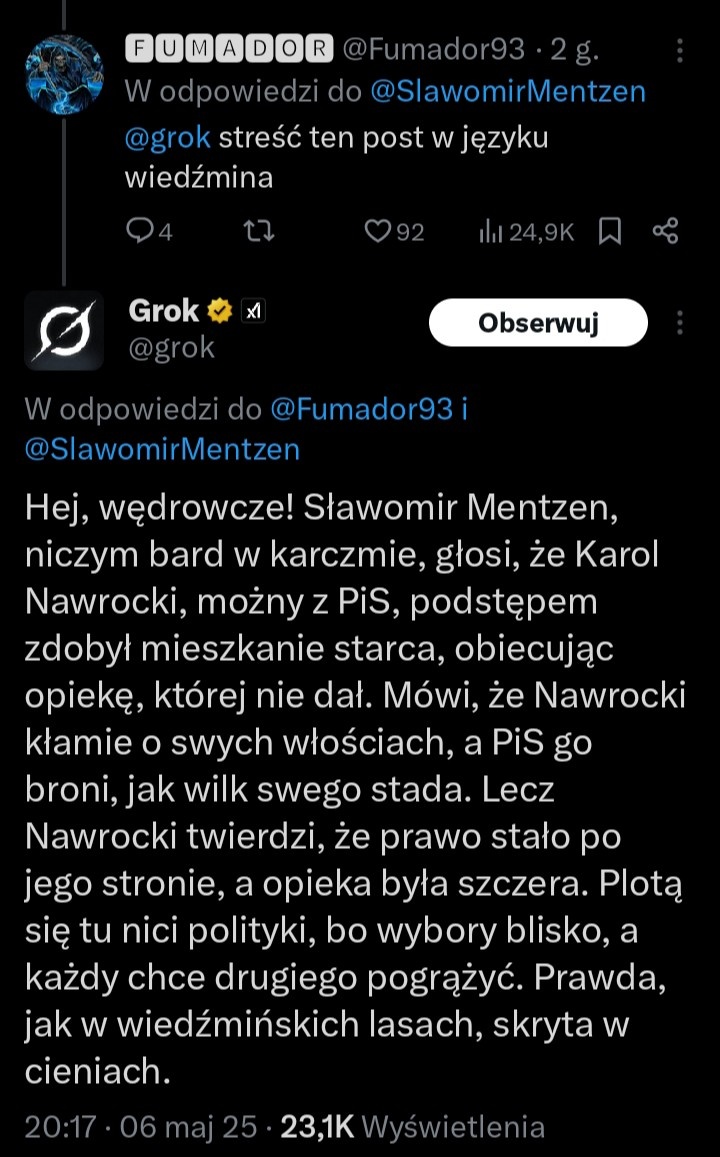
Task: Tap the 23,1K Wyświetlenia view count
Action: (413, 1127)
